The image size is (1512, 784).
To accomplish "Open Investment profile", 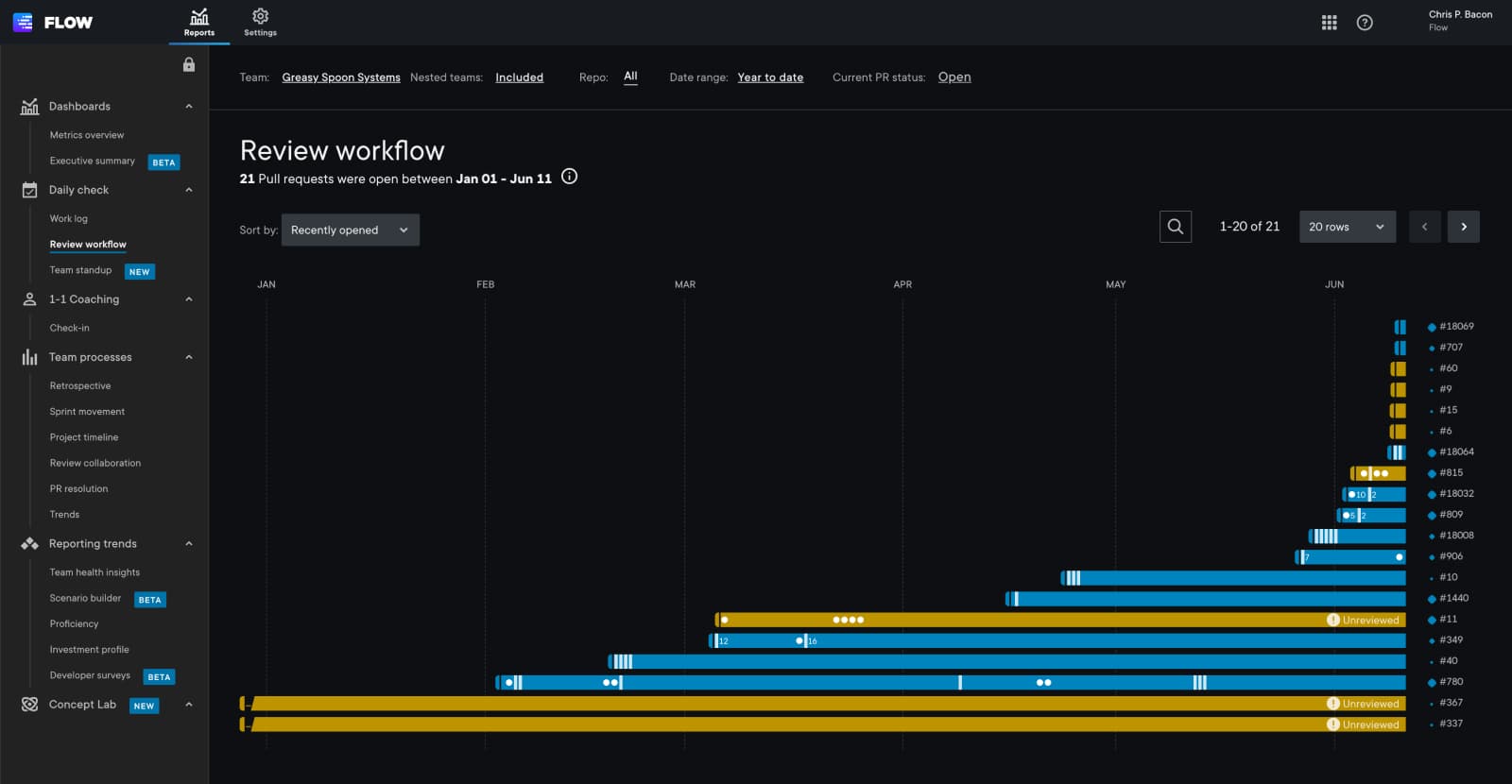I will click(x=89, y=650).
